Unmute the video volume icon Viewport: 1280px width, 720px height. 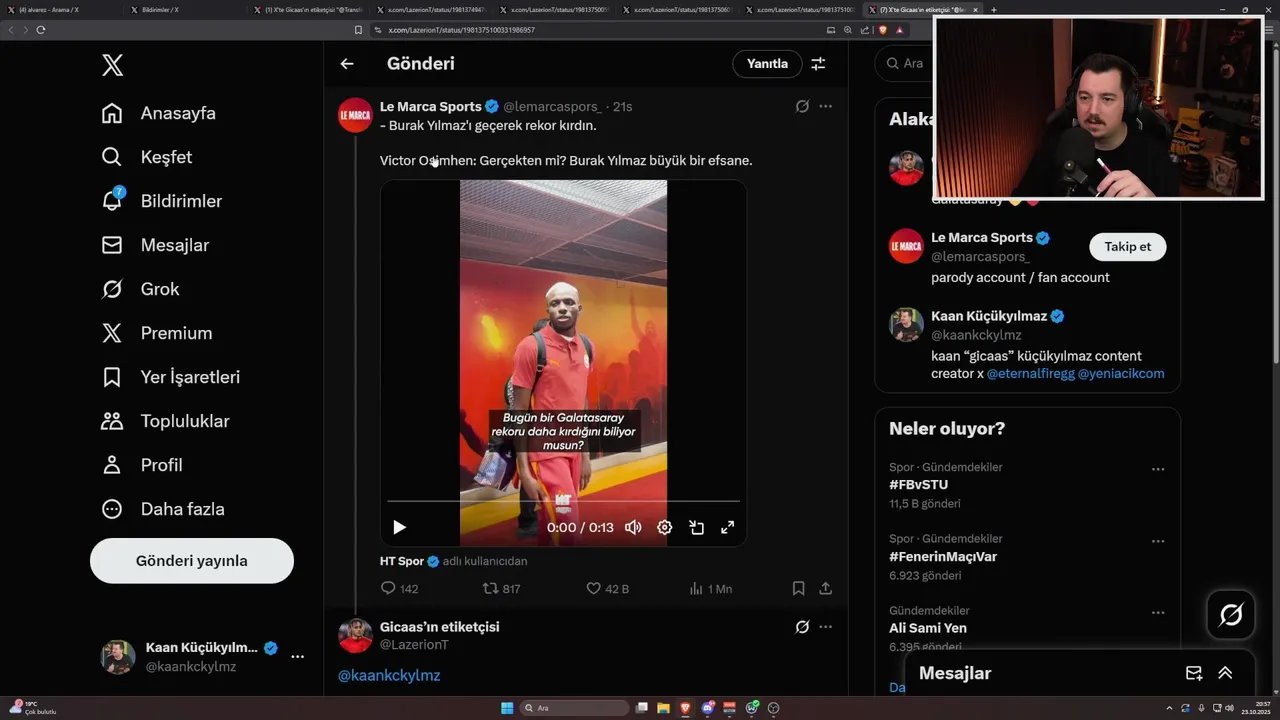tap(633, 527)
